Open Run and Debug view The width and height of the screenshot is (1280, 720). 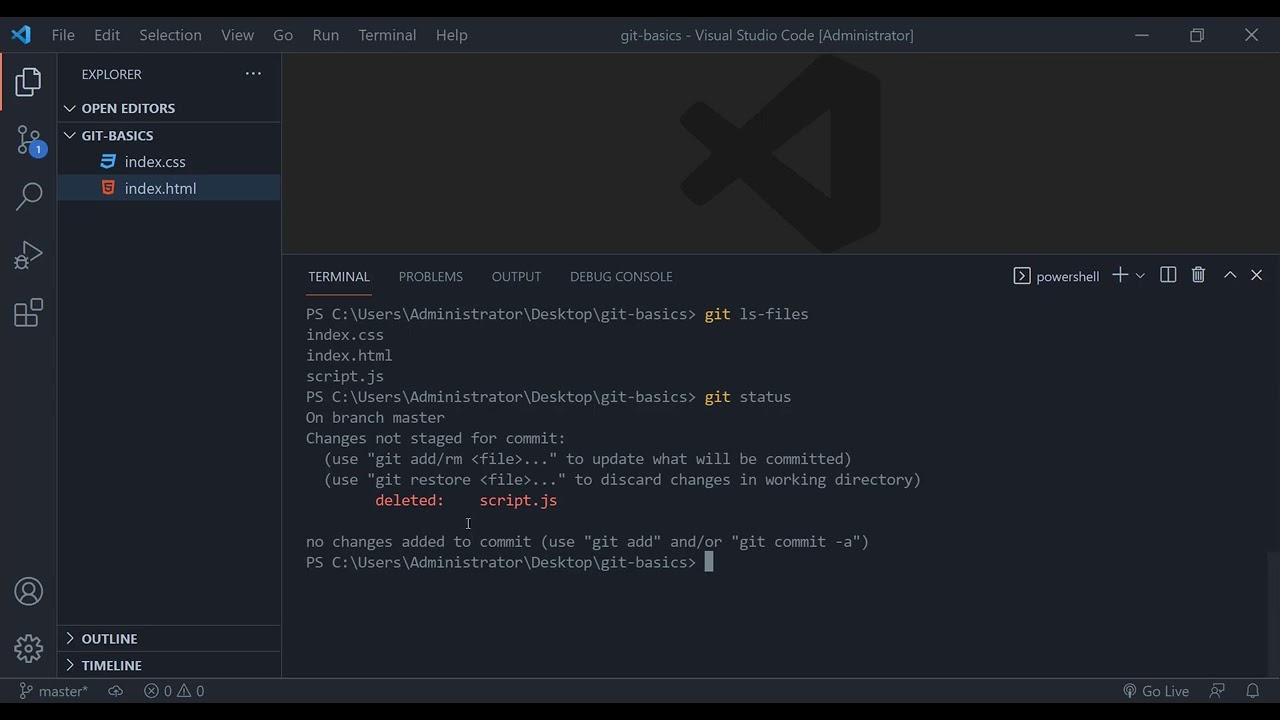click(29, 255)
